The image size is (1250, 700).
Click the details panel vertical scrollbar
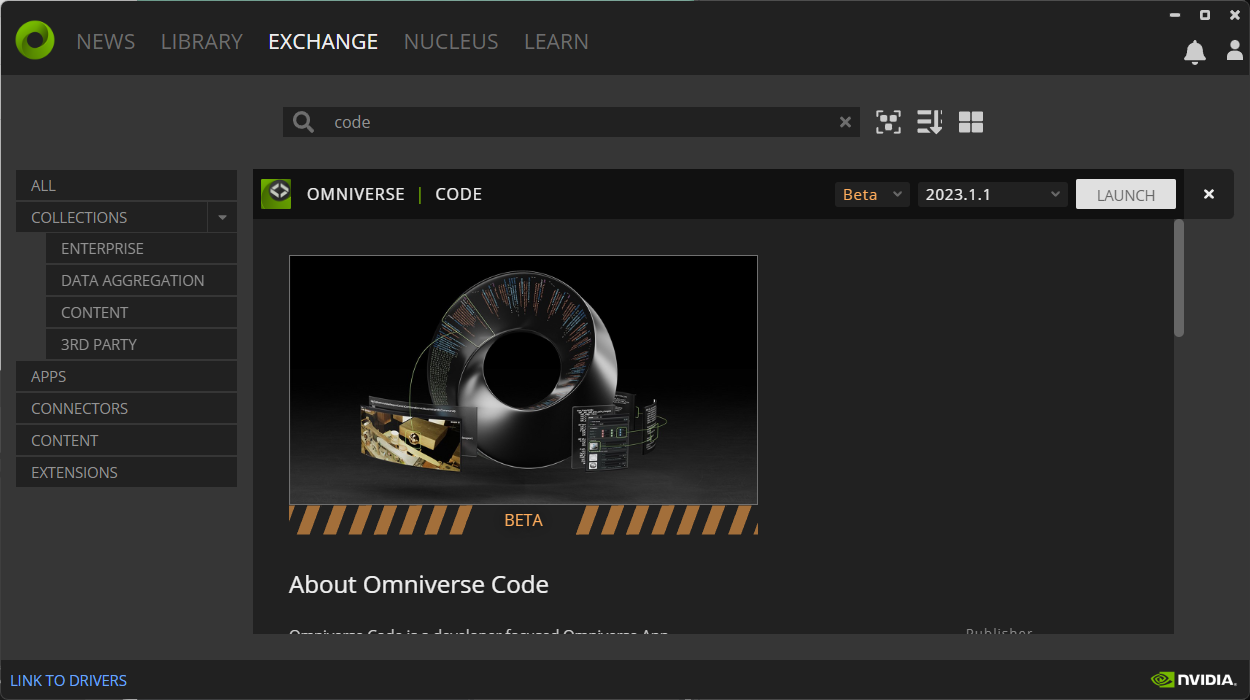coord(1179,278)
